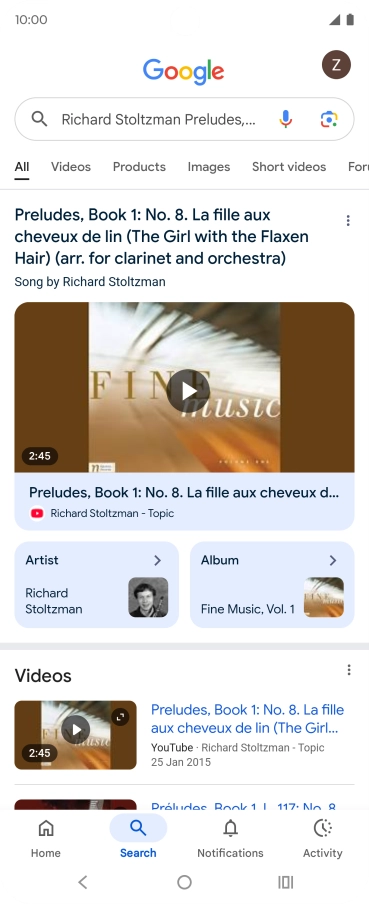Go to Home in bottom navigation
This screenshot has height=904, width=369.
click(x=46, y=837)
